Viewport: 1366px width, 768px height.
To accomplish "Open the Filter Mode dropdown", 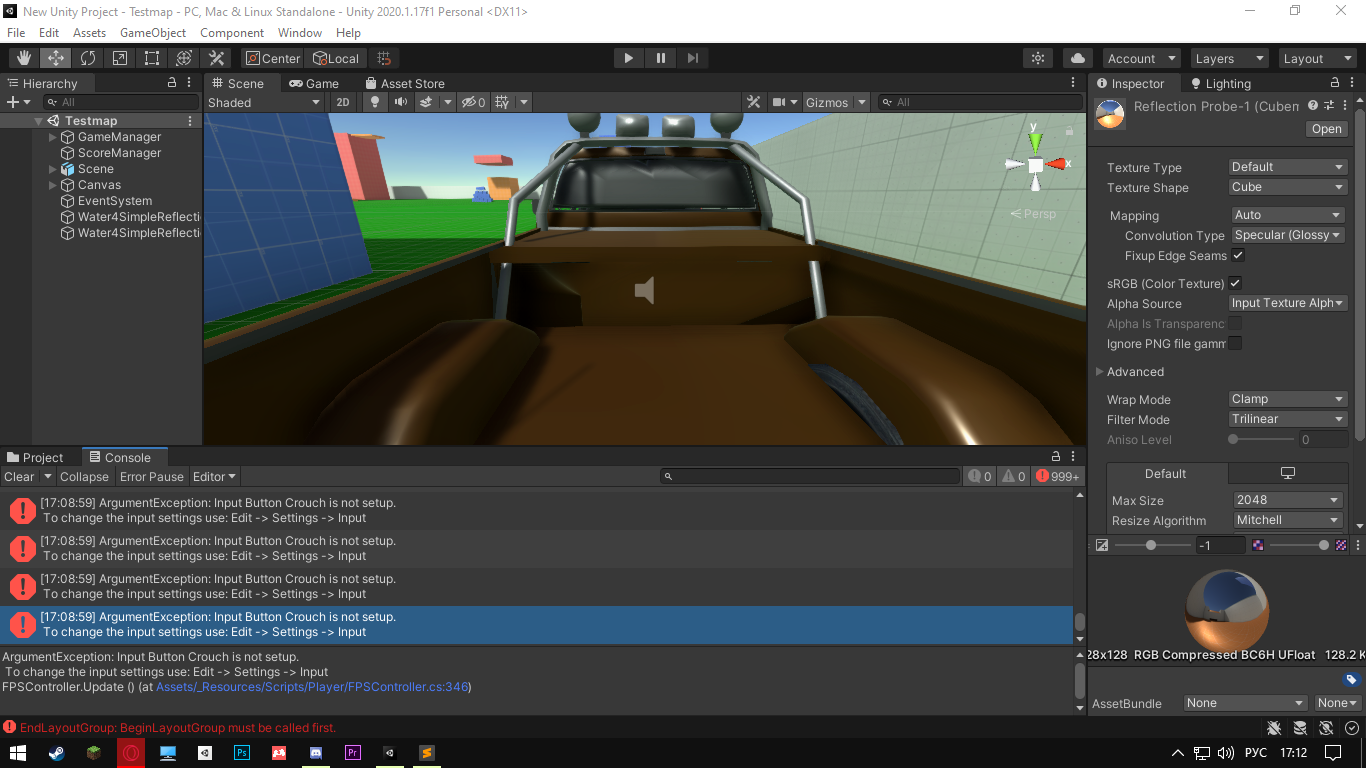I will 1288,419.
